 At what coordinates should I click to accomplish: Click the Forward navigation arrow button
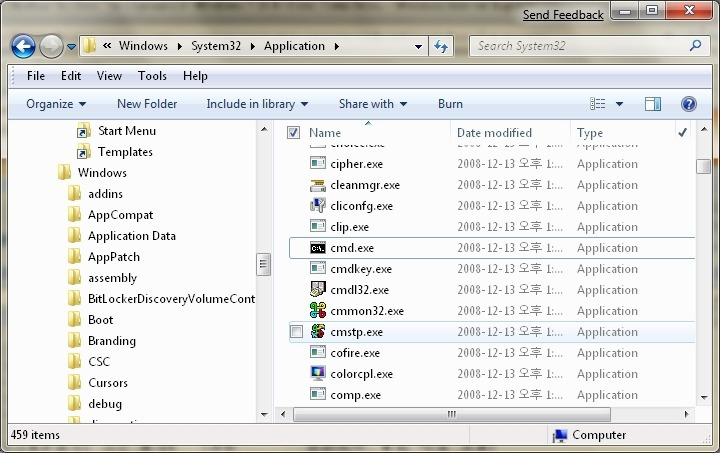(51, 46)
